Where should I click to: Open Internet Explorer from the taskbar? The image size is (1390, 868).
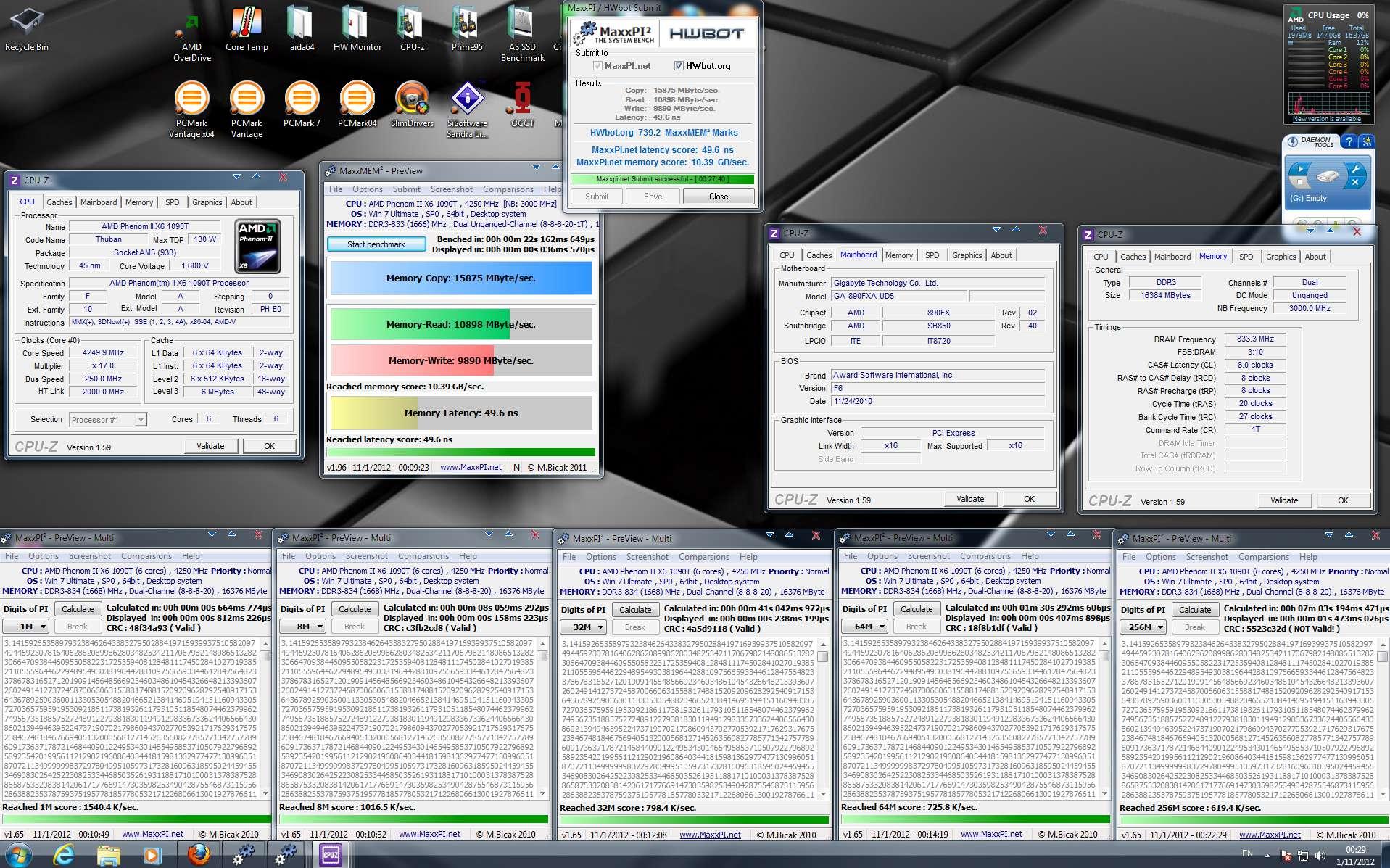(x=64, y=856)
